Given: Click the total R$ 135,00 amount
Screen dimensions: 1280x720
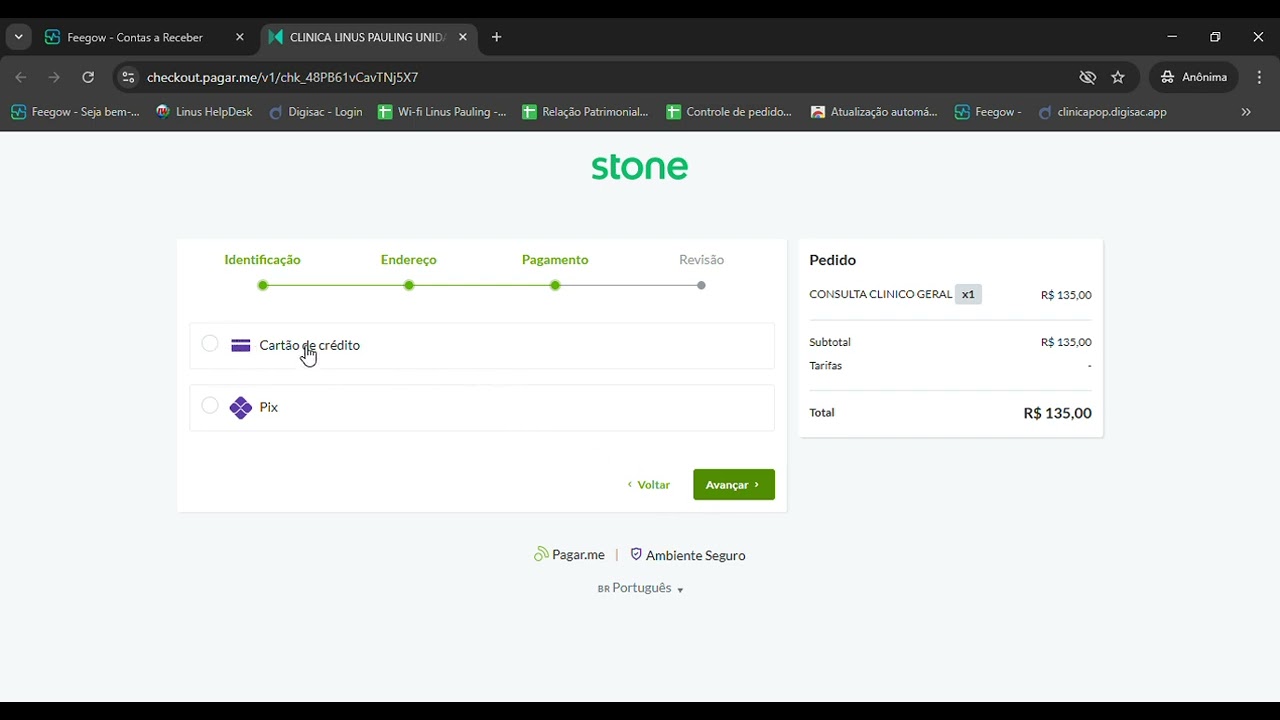Looking at the screenshot, I should point(1057,413).
